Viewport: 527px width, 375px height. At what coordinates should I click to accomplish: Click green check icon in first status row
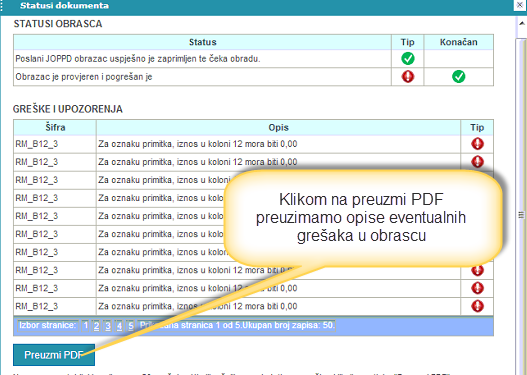pyautogui.click(x=408, y=59)
